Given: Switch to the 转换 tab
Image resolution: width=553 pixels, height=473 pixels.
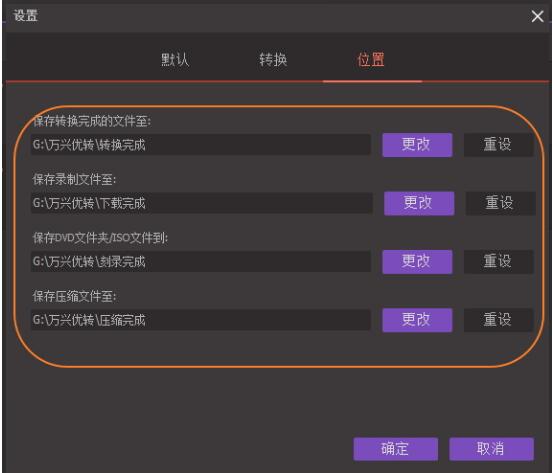Looking at the screenshot, I should [273, 60].
